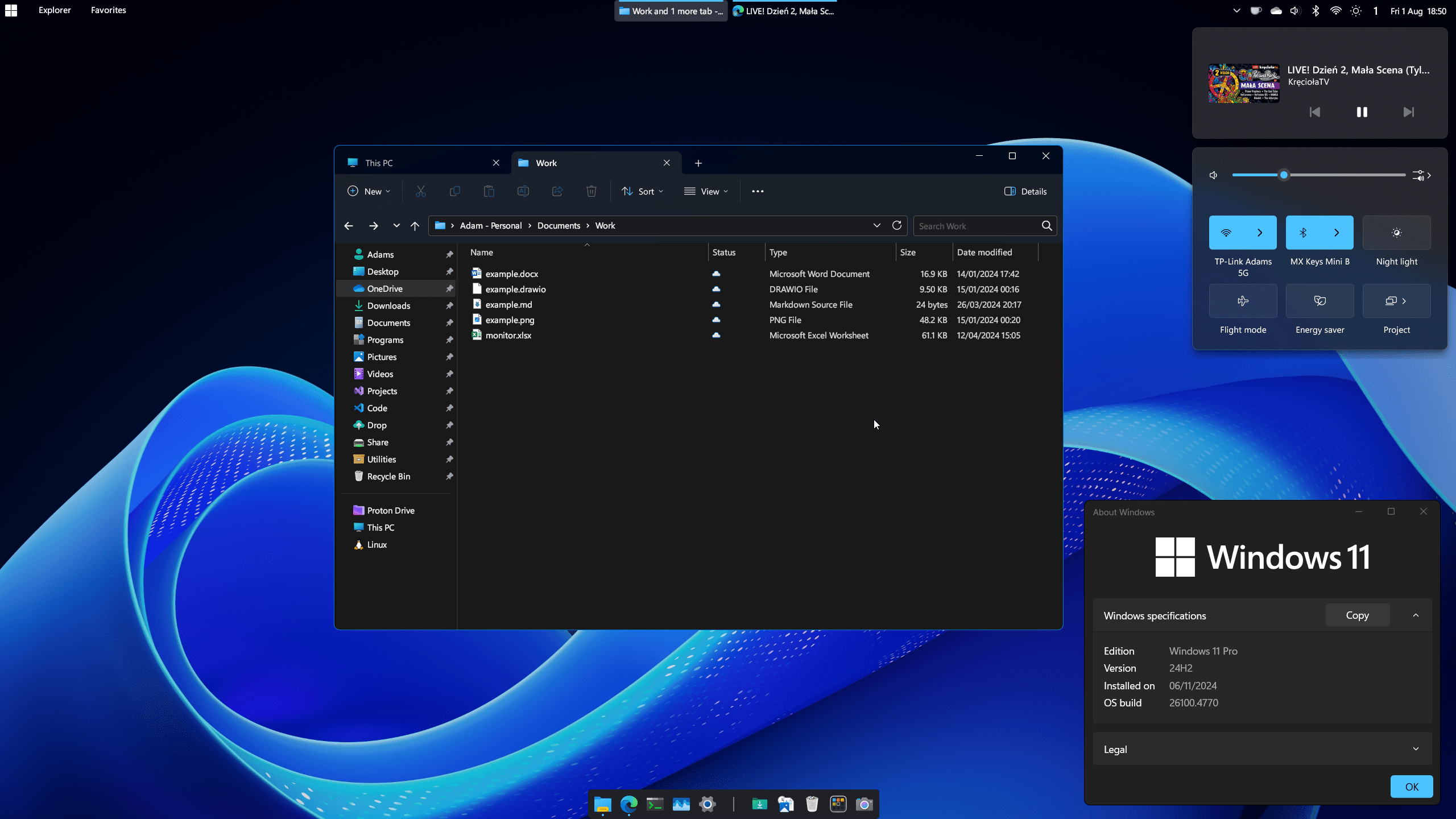
Task: Open the Terminal icon in dock
Action: (x=655, y=804)
